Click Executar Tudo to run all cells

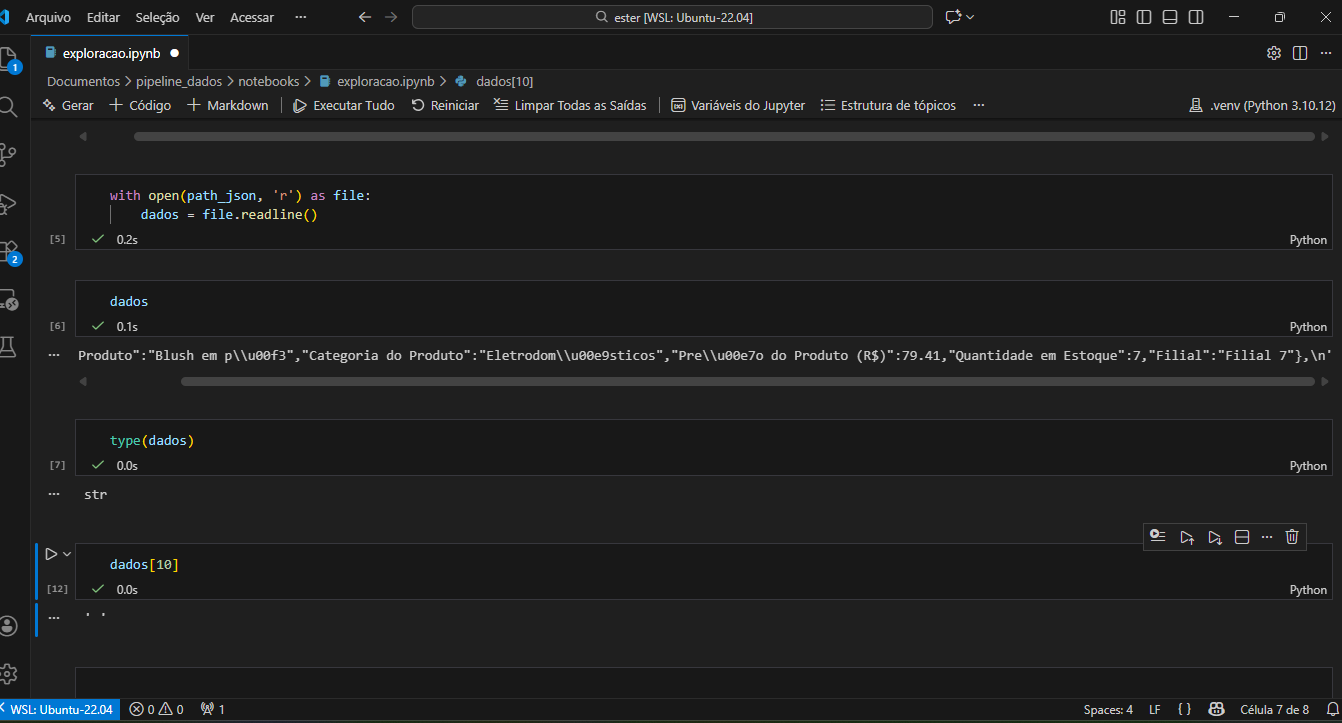[x=343, y=105]
